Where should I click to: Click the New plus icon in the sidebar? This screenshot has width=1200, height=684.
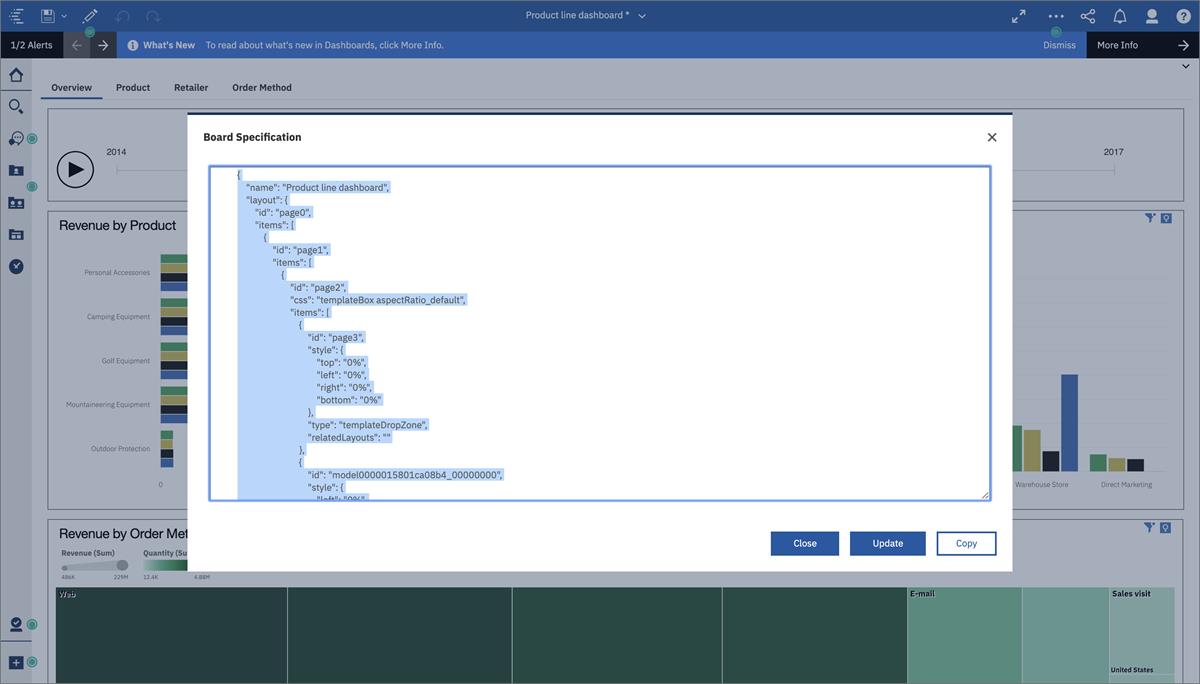[16, 662]
